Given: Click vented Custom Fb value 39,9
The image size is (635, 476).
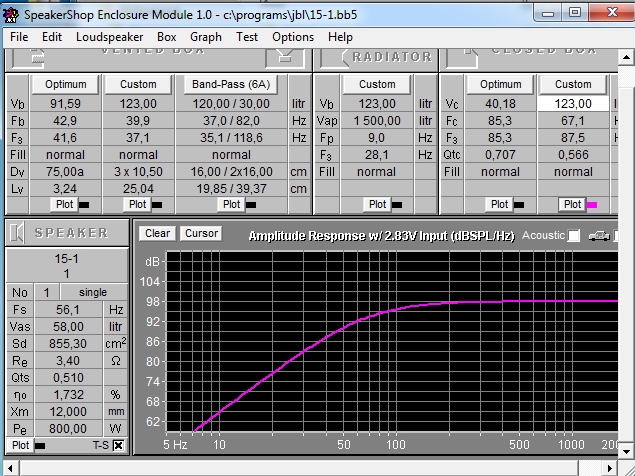Looking at the screenshot, I should click(138, 121).
